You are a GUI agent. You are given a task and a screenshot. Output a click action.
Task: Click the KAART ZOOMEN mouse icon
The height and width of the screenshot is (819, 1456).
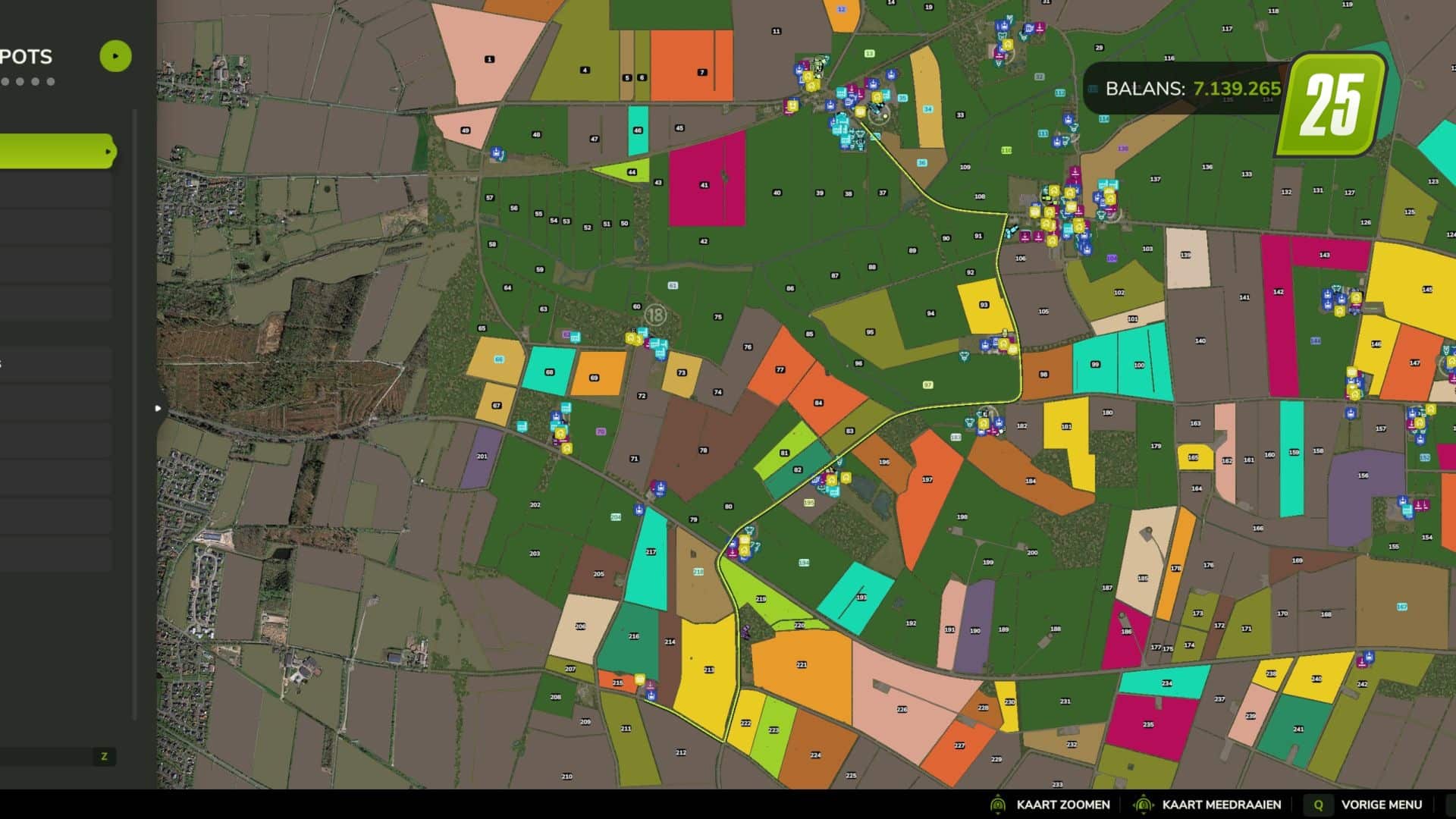click(x=998, y=805)
